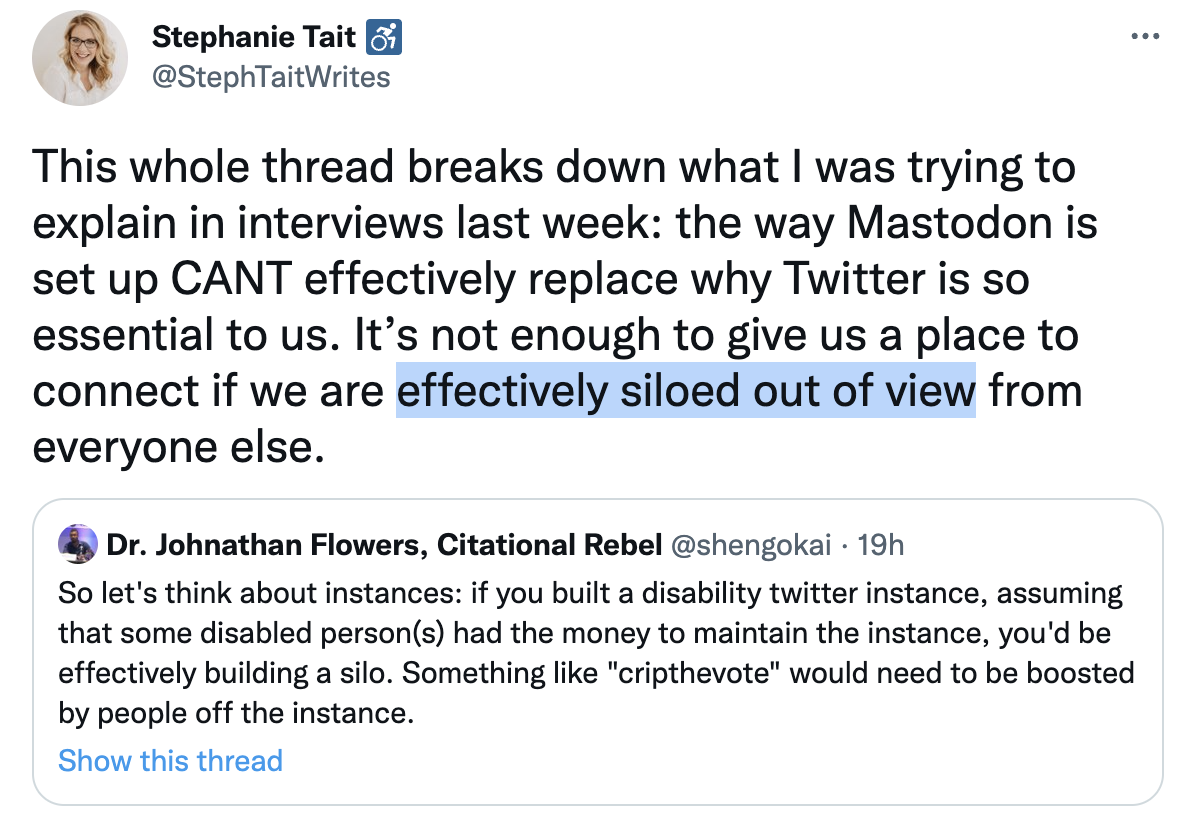
Task: Open the 19h timestamp of quoted tweet
Action: (882, 545)
